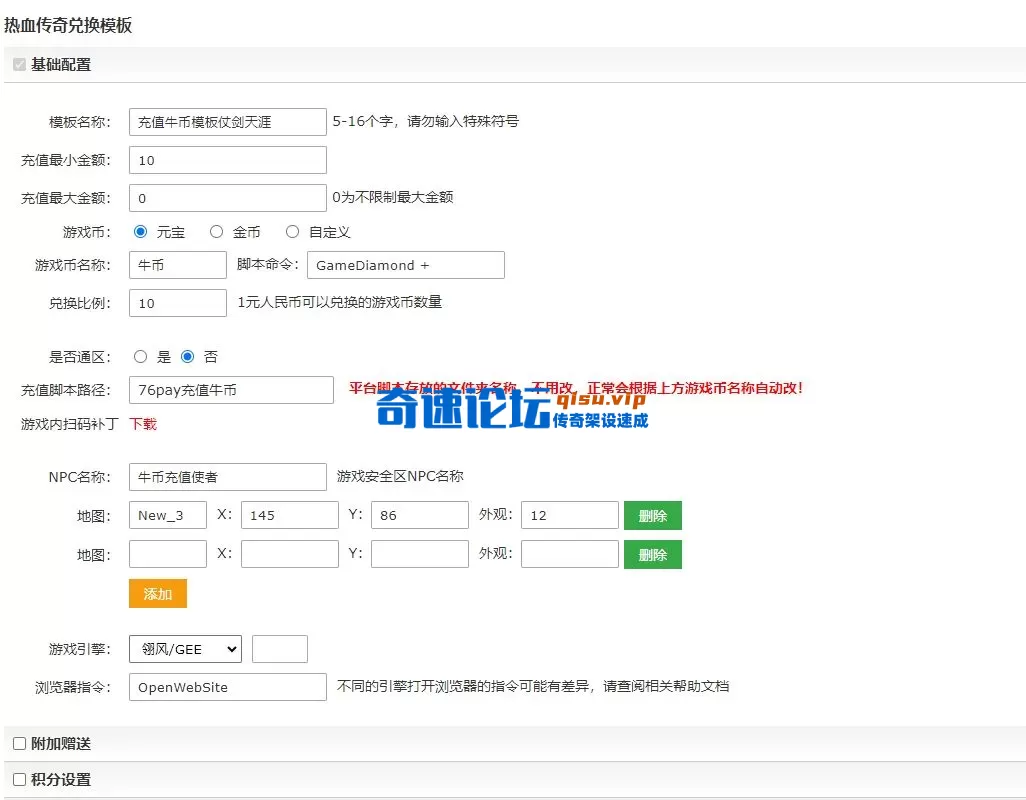Click the 下载 link for scan patch
Image resolution: width=1026 pixels, height=800 pixels.
[143, 424]
